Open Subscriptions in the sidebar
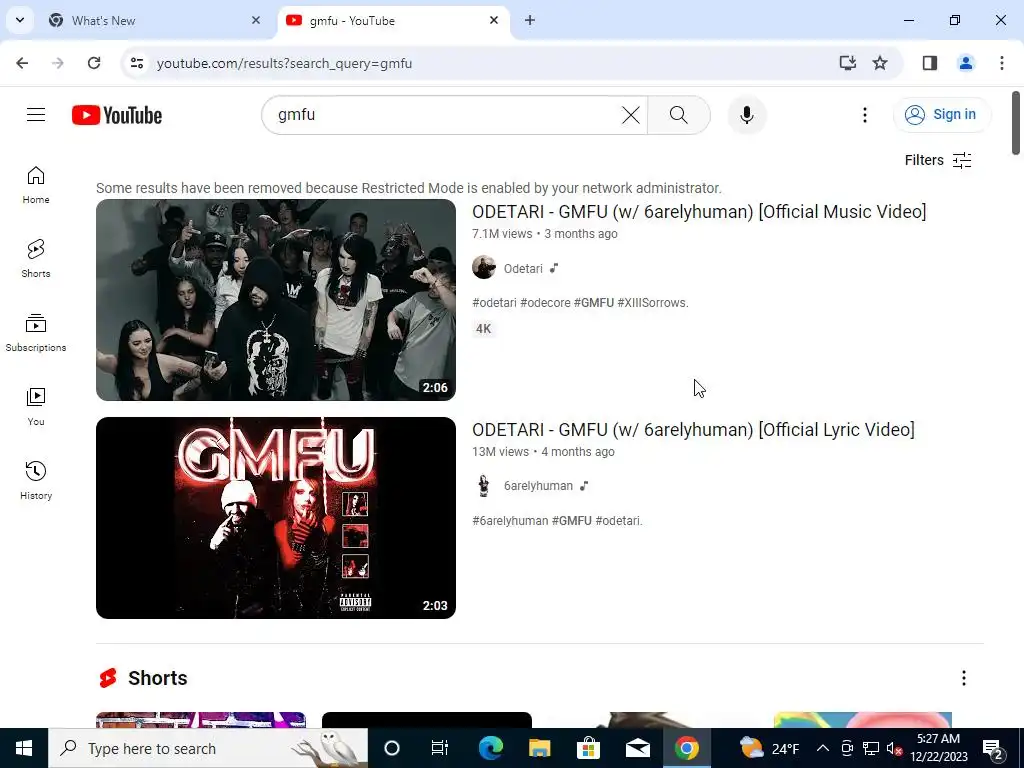This screenshot has width=1024, height=768. [36, 332]
